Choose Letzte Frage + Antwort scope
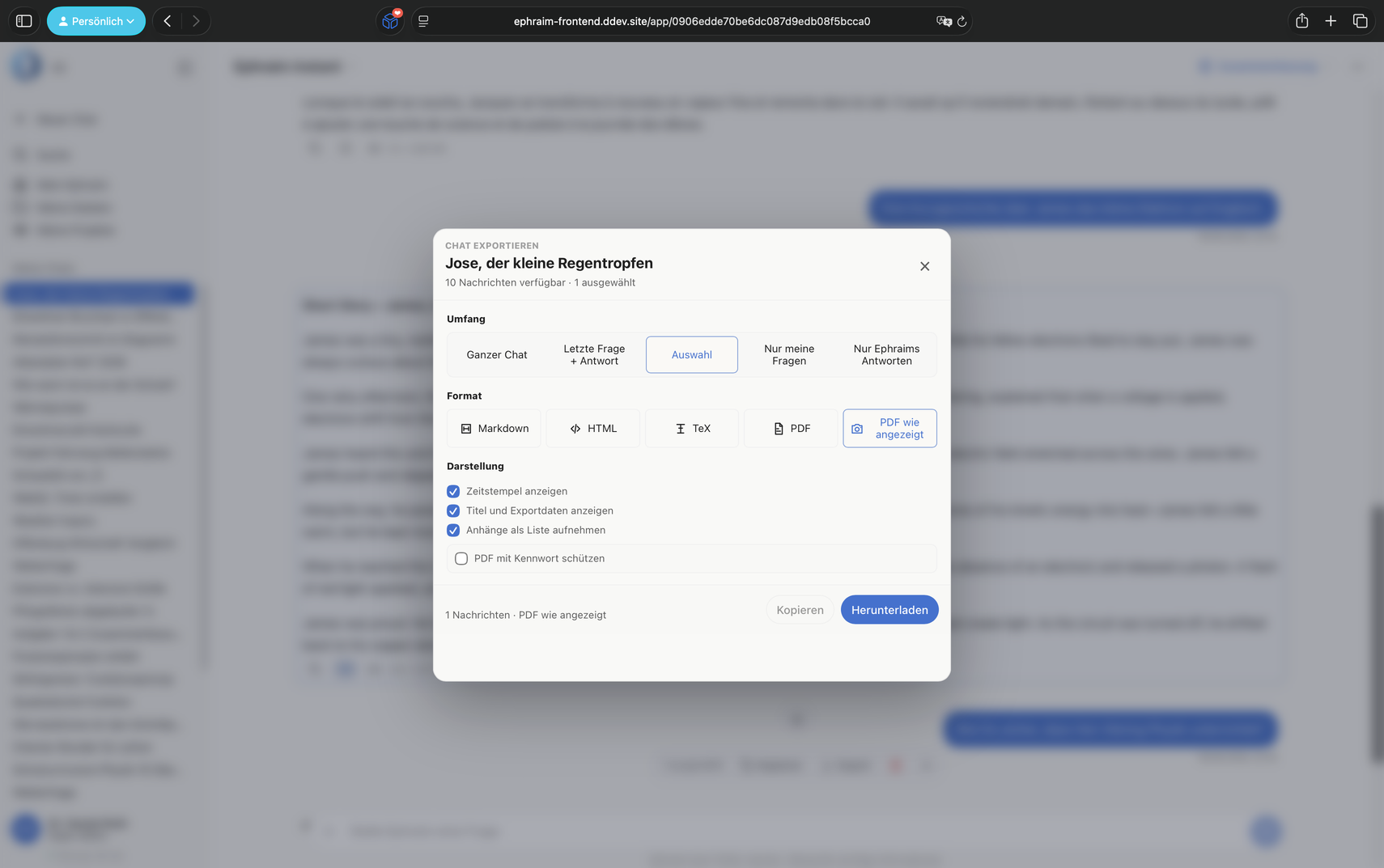 coord(594,354)
